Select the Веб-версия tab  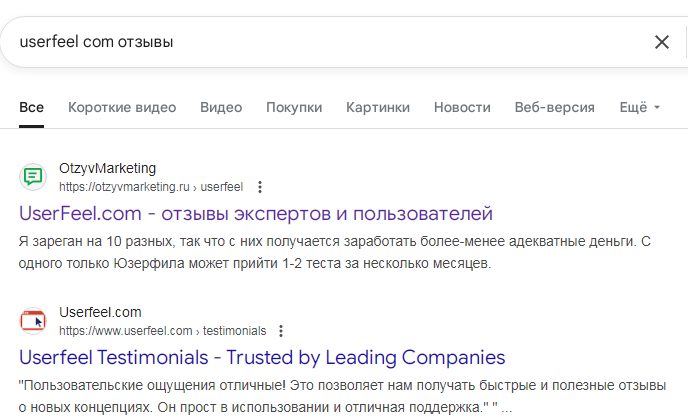[555, 108]
